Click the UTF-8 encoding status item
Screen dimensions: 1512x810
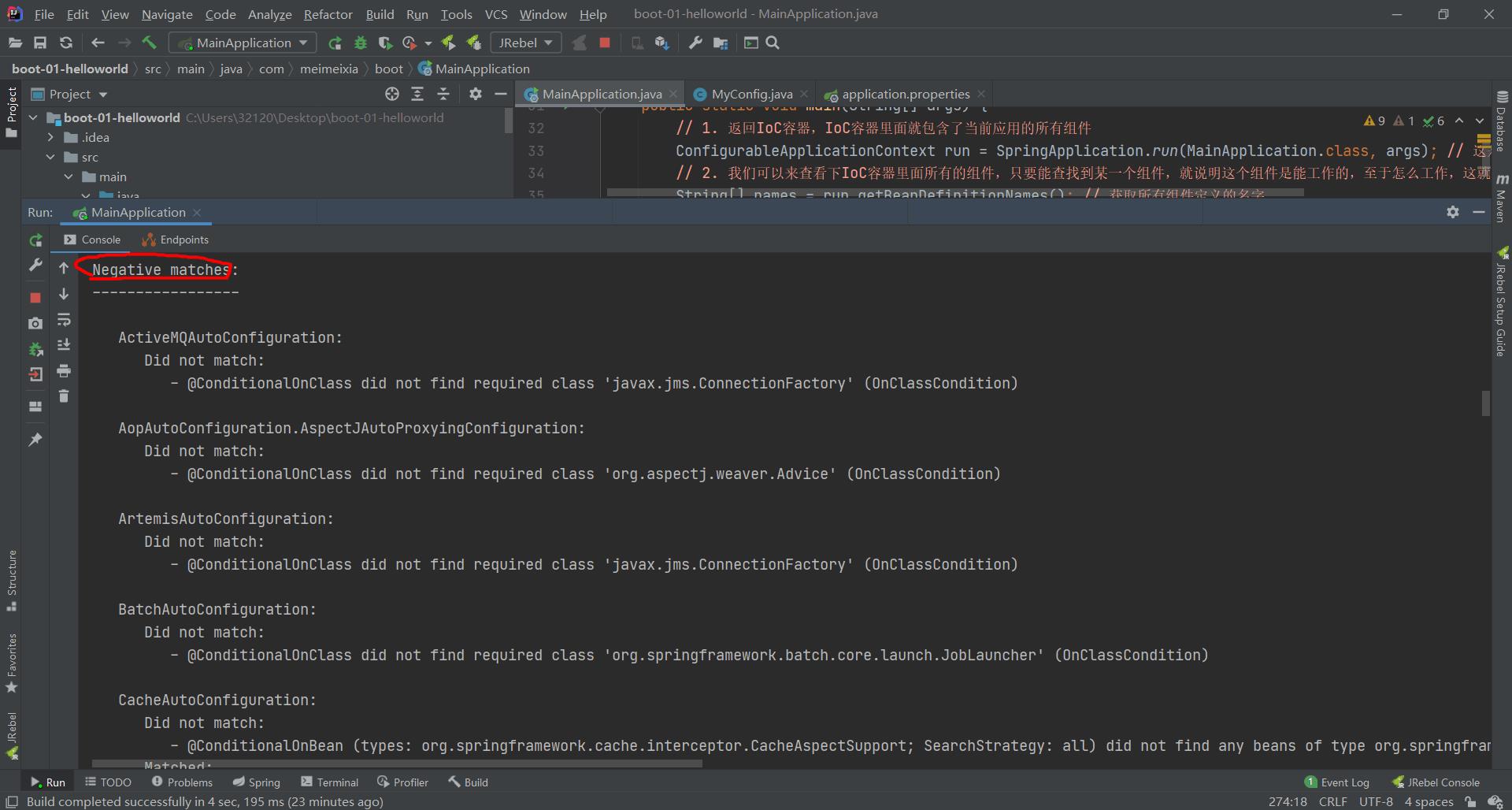pyautogui.click(x=1376, y=801)
